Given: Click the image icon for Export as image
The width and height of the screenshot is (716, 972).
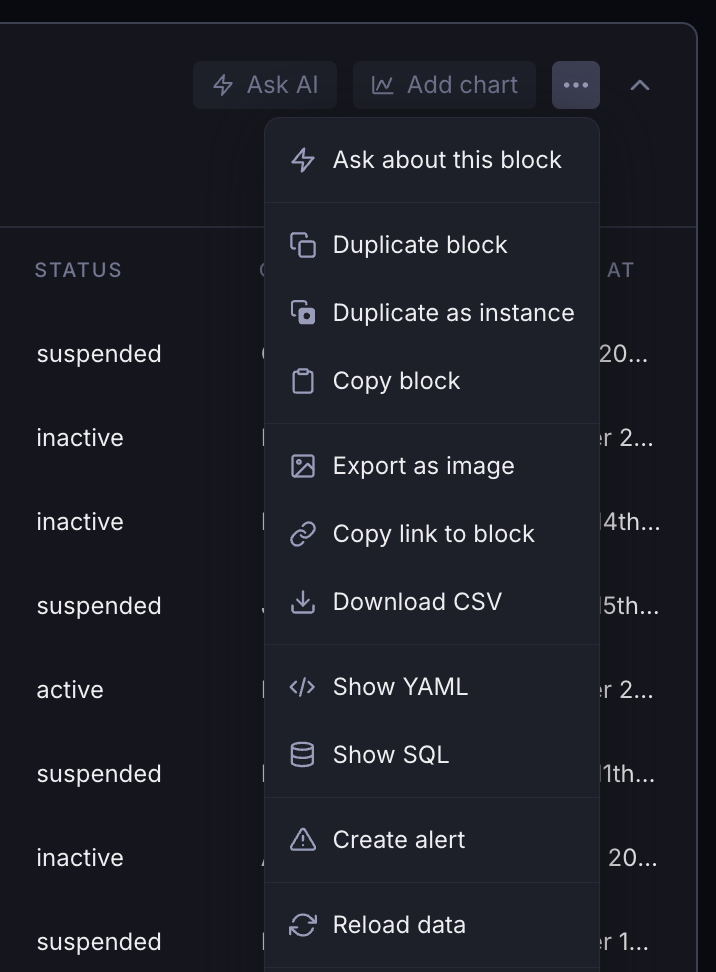Looking at the screenshot, I should point(302,466).
